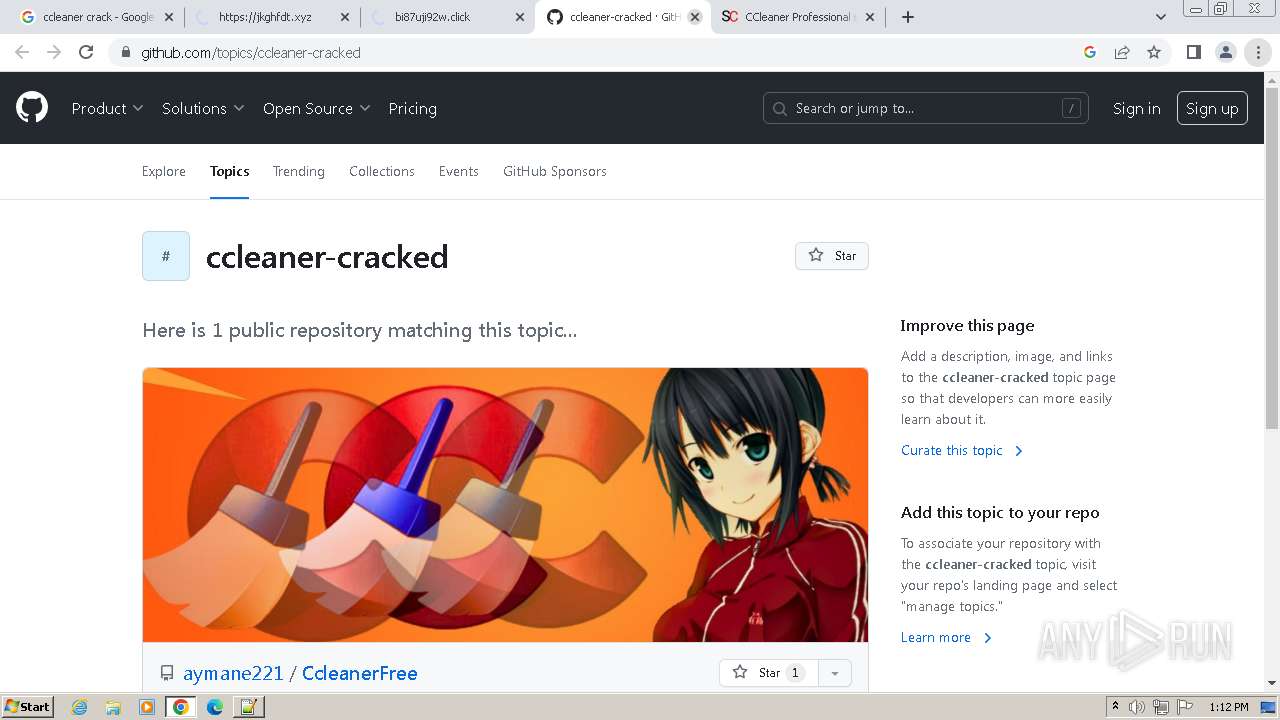1280x720 pixels.
Task: Click the Windows Start button
Action: pos(27,707)
